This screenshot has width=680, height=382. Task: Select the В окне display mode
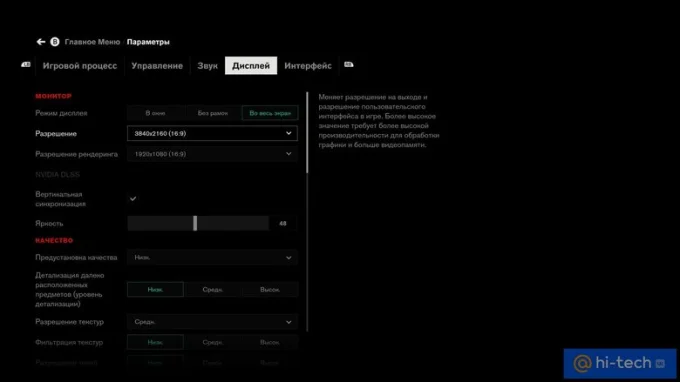[x=155, y=113]
